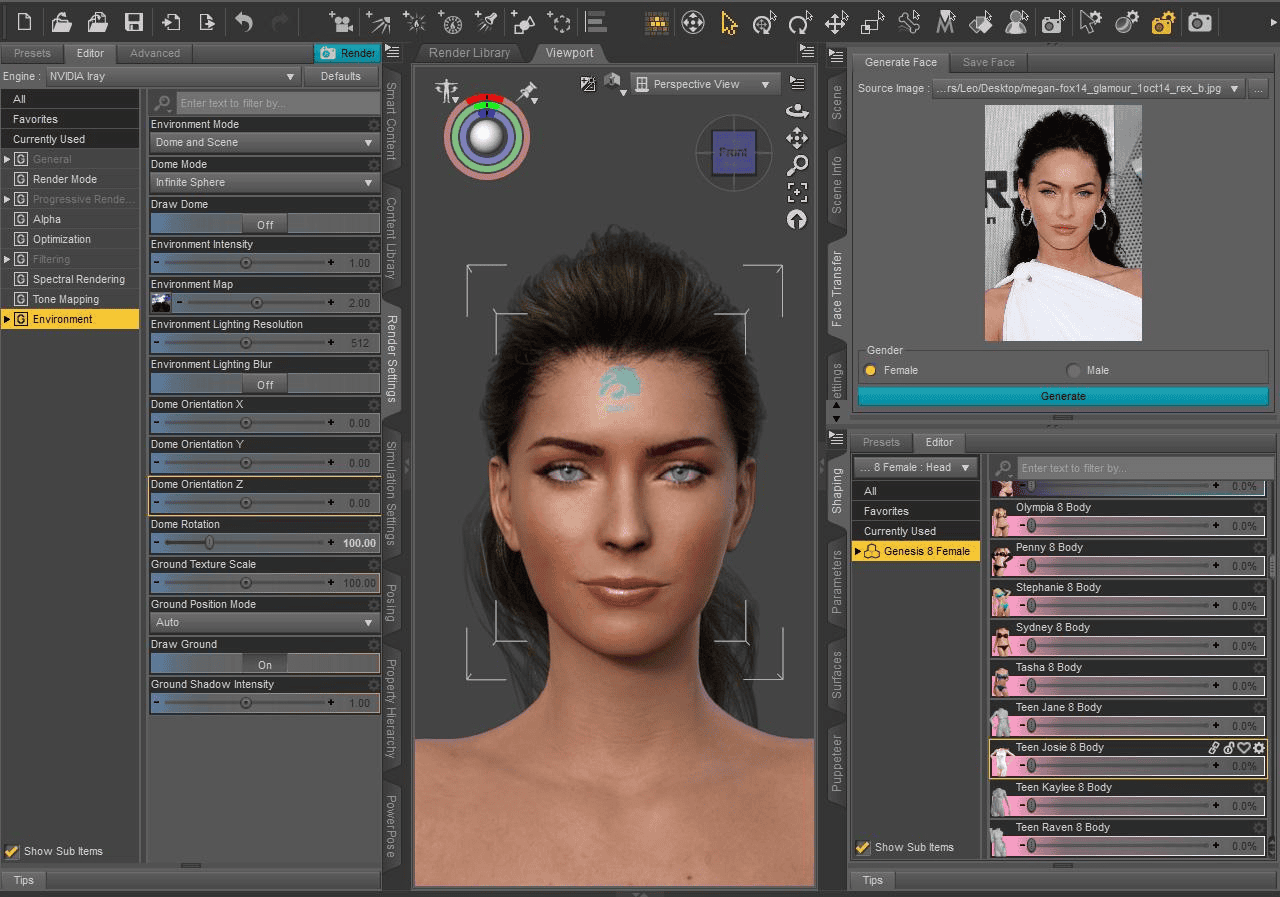This screenshot has width=1280, height=897.
Task: Open the Environment Mode dropdown
Action: coord(264,143)
